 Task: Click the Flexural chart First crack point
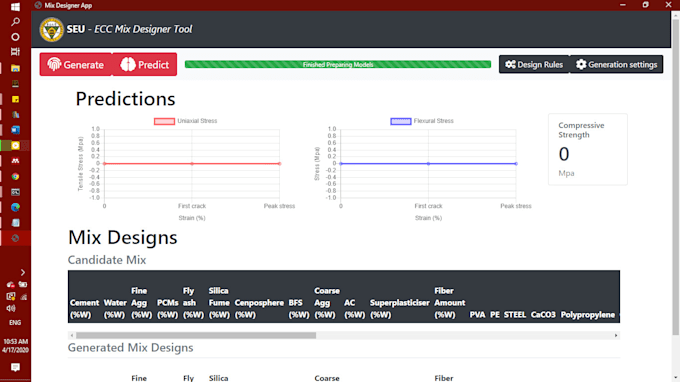click(x=428, y=164)
